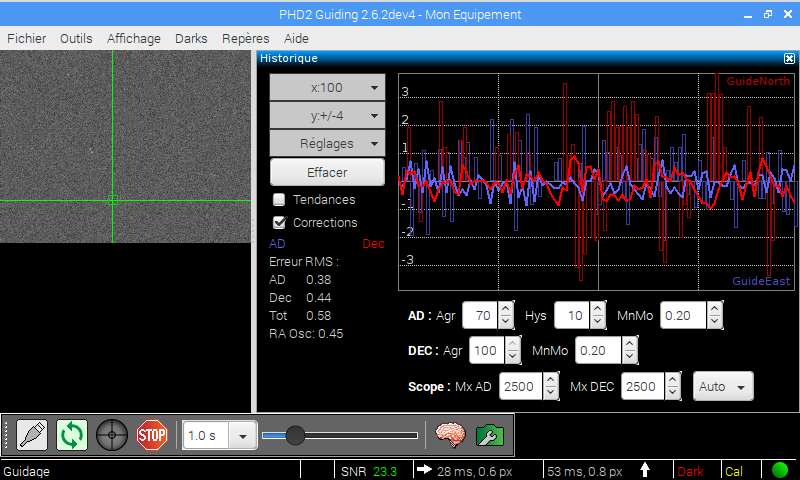This screenshot has height=480, width=800.
Task: Open the y:+/-4 range dropdown
Action: pyautogui.click(x=327, y=116)
